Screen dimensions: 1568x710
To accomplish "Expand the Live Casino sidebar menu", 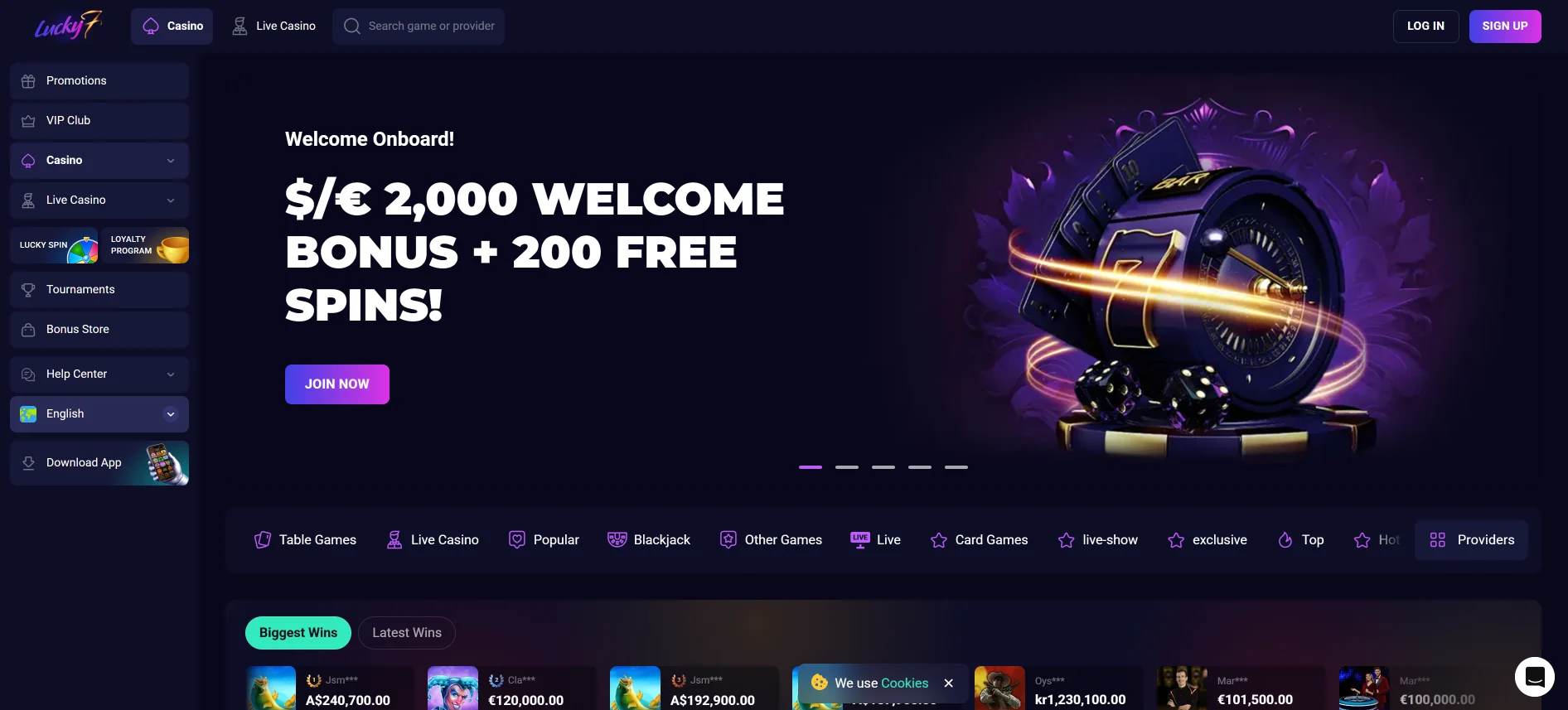I will 99,200.
